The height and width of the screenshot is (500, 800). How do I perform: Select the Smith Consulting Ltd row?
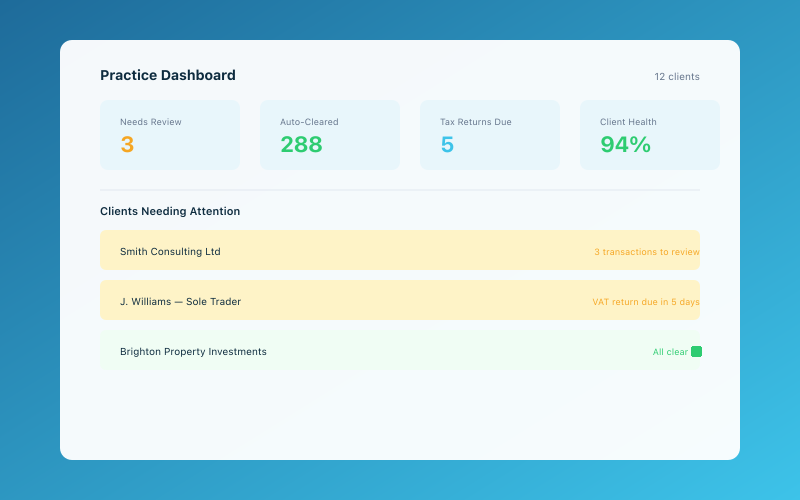coord(400,250)
